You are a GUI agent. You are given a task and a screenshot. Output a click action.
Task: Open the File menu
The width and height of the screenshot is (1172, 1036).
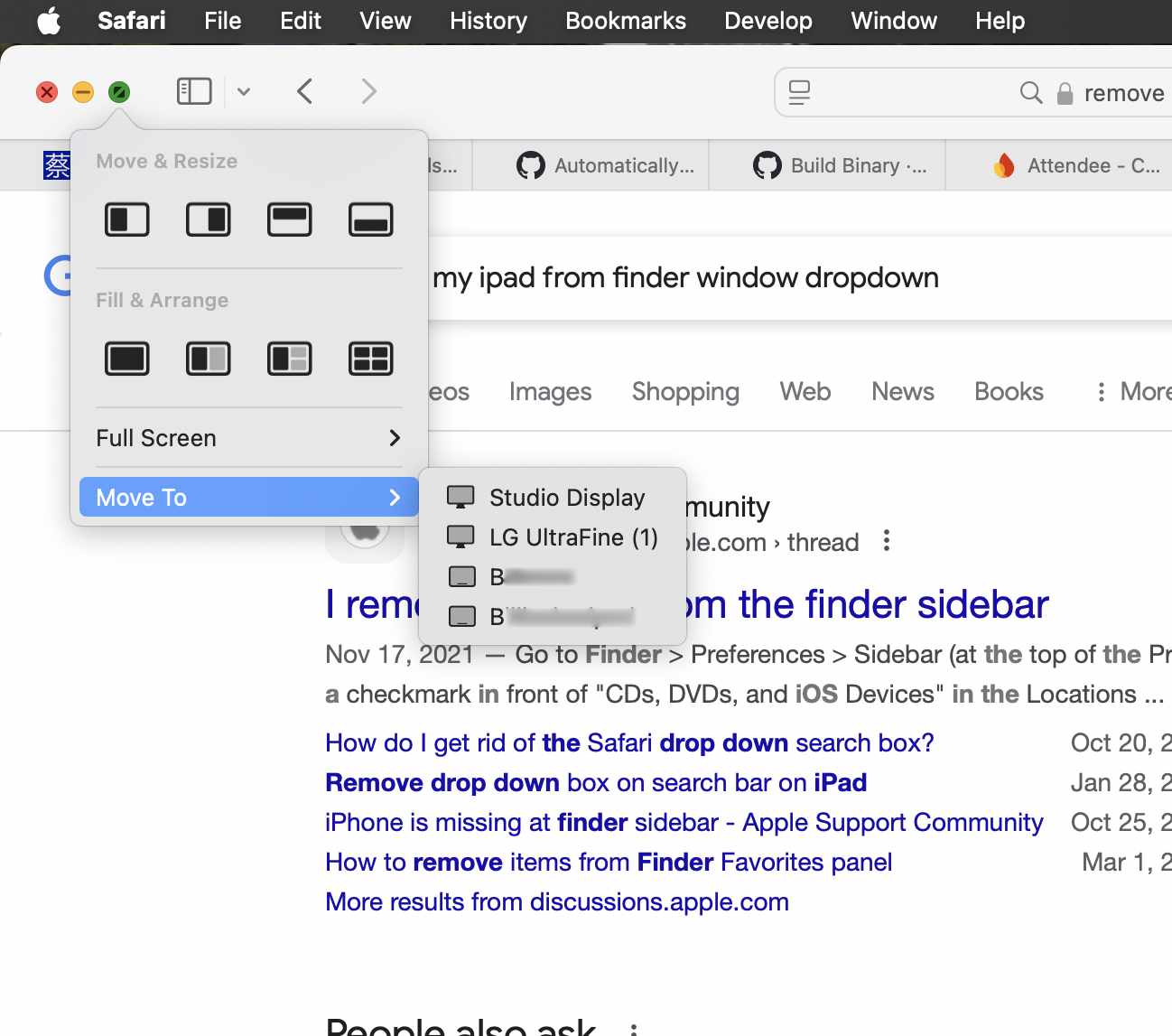[x=223, y=21]
